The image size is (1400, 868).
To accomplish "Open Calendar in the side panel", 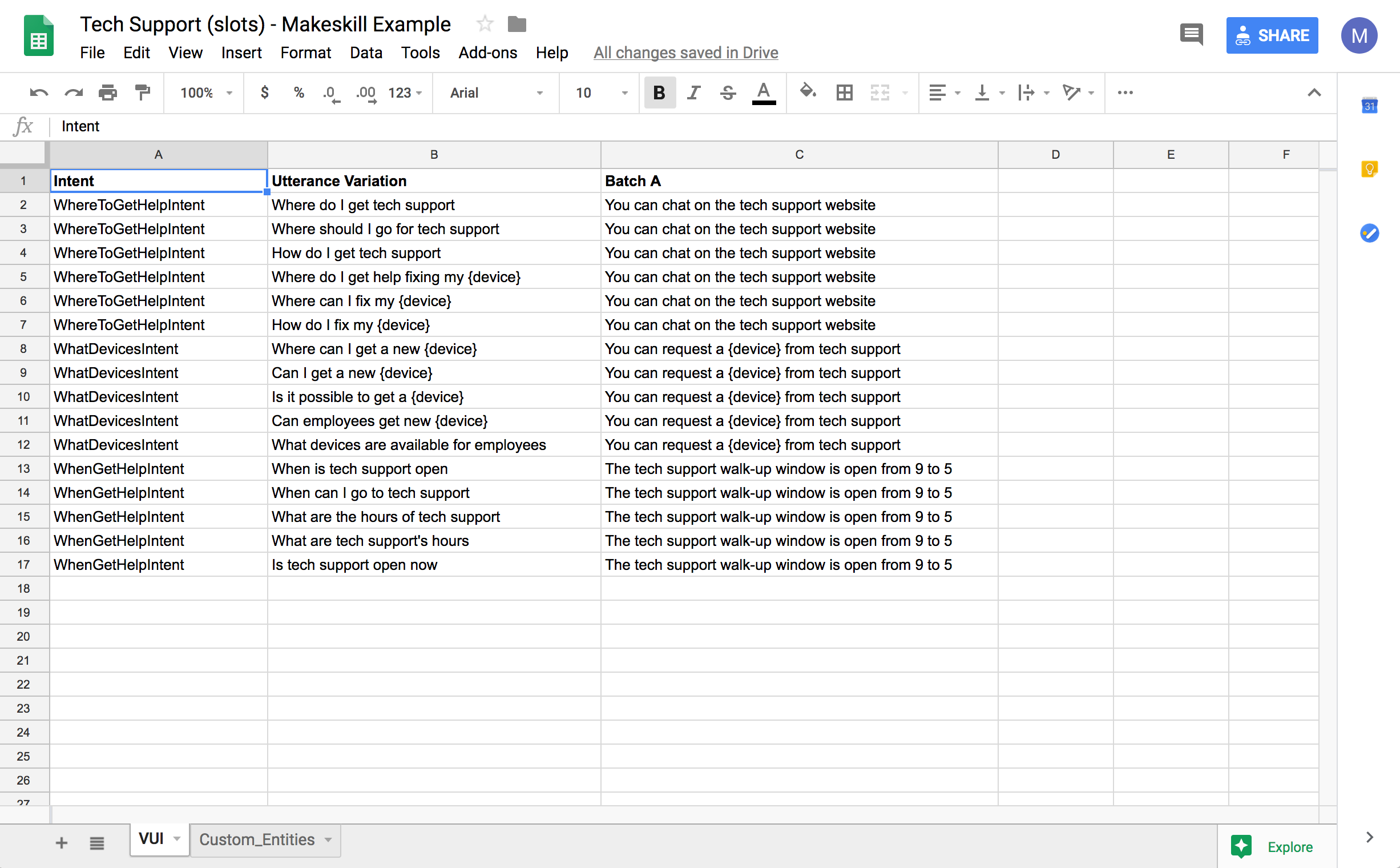I will (1370, 105).
